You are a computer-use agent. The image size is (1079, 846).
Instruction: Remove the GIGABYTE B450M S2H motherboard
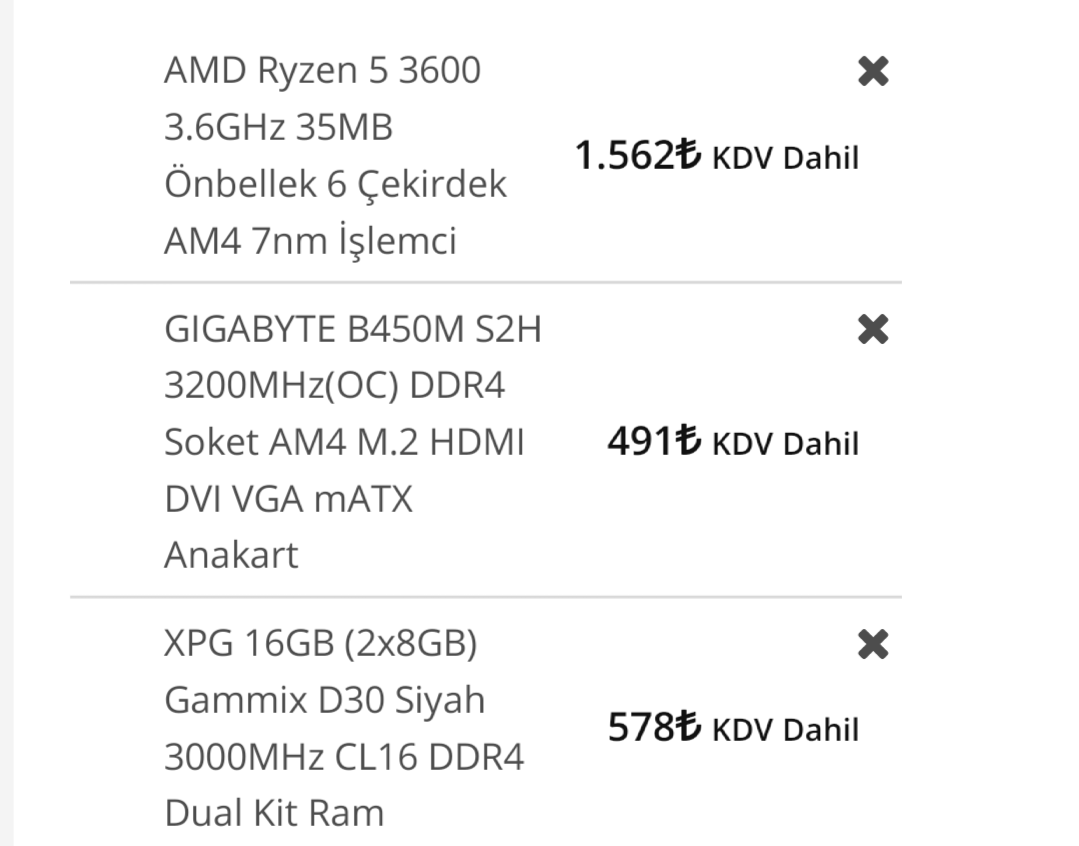coord(873,329)
